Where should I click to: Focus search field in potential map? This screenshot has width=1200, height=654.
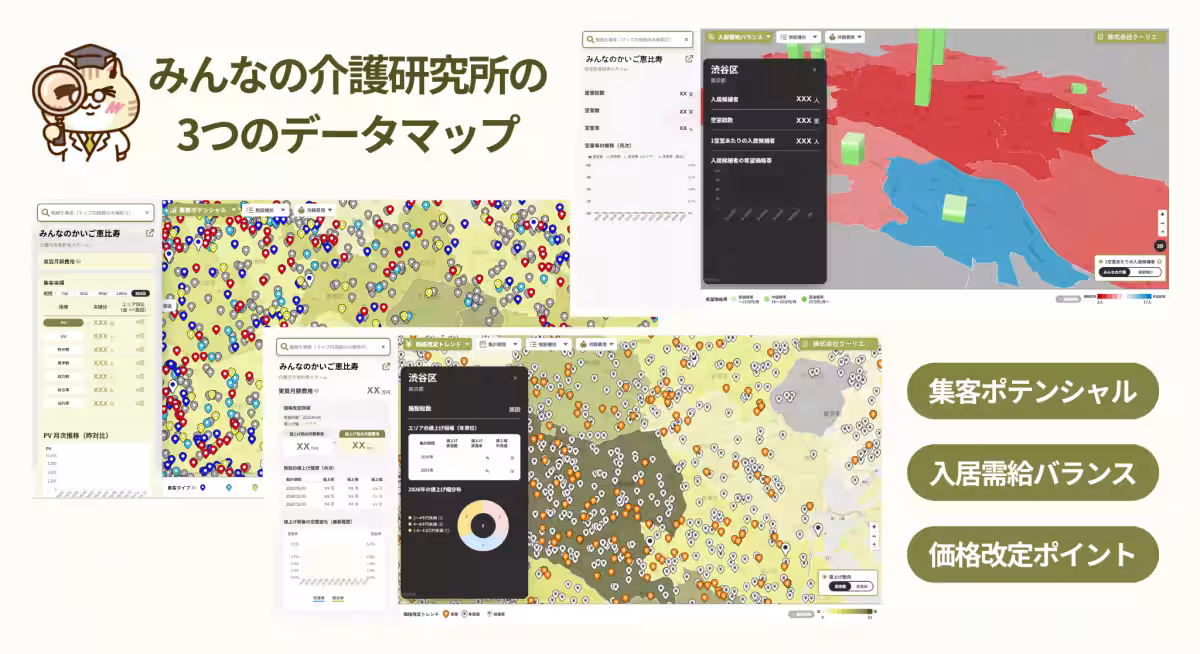click(97, 212)
